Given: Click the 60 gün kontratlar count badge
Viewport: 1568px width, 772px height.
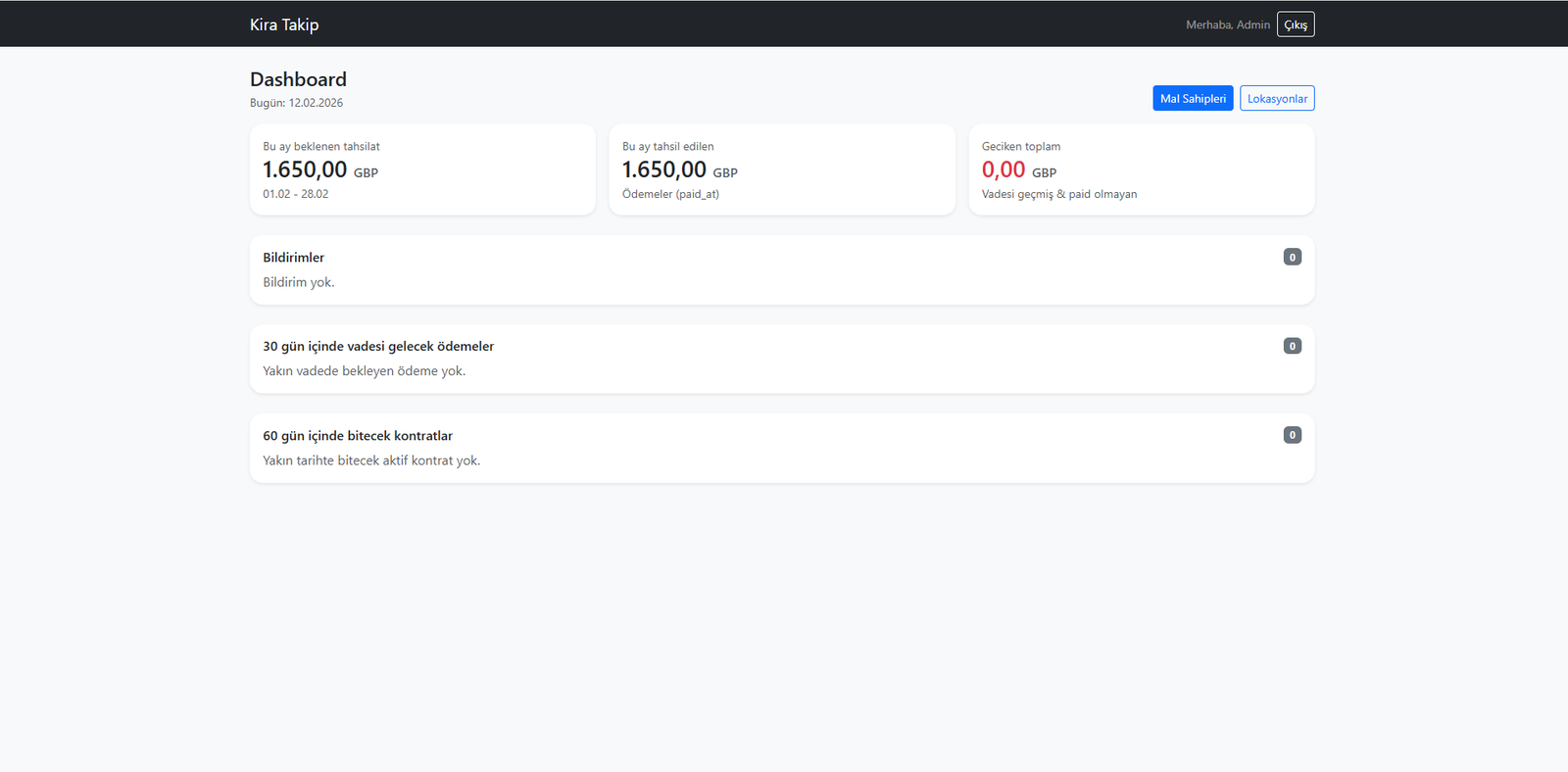Looking at the screenshot, I should (x=1292, y=435).
